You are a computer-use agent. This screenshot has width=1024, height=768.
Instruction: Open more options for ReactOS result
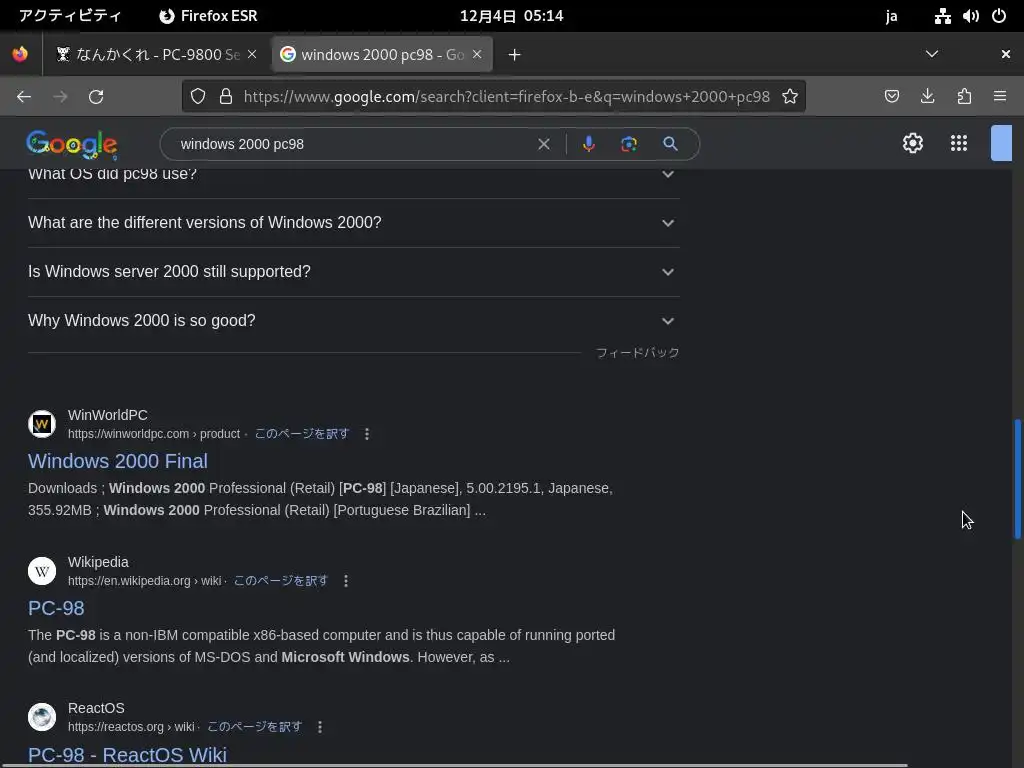pyautogui.click(x=320, y=727)
